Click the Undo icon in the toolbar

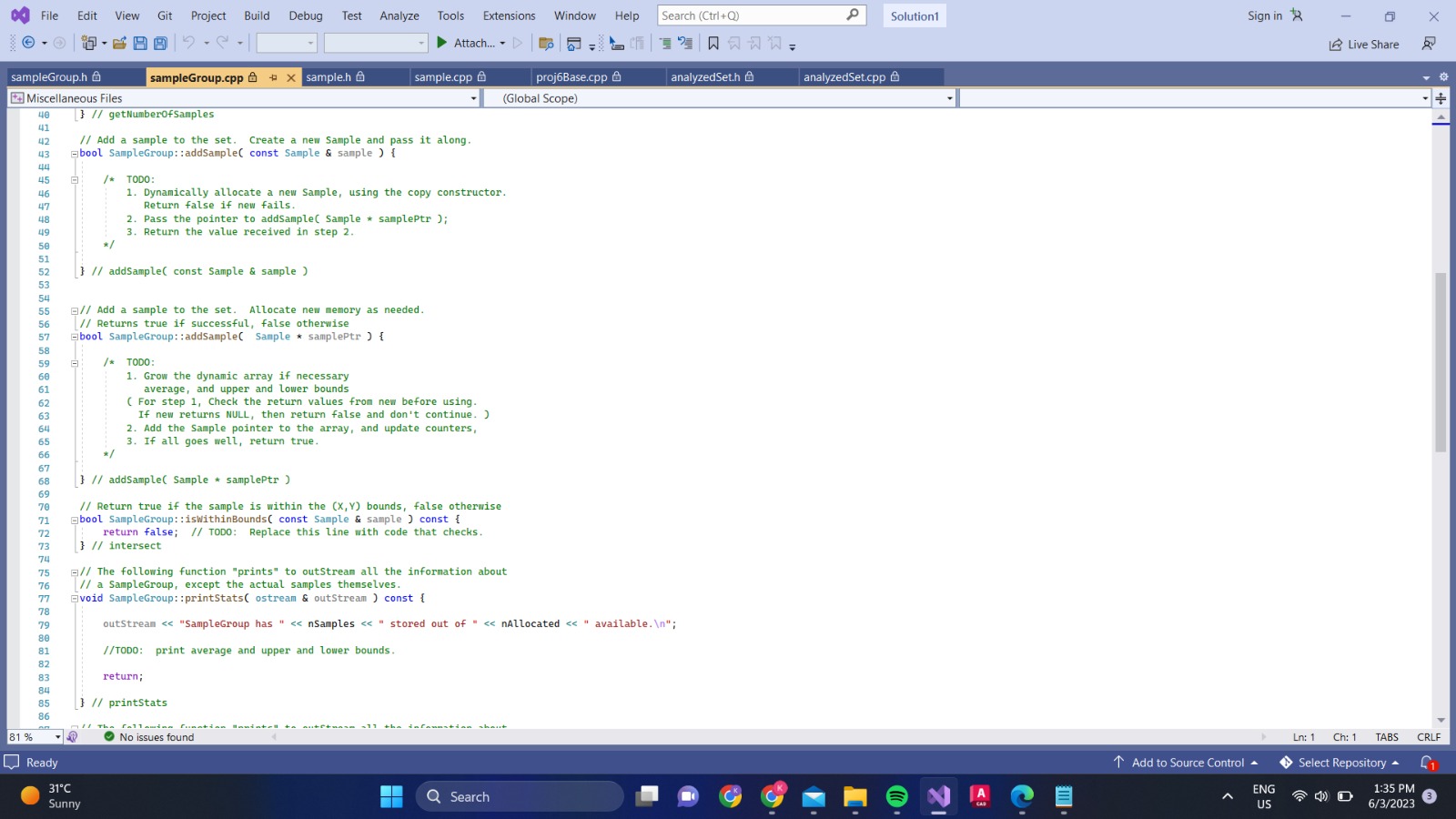190,43
